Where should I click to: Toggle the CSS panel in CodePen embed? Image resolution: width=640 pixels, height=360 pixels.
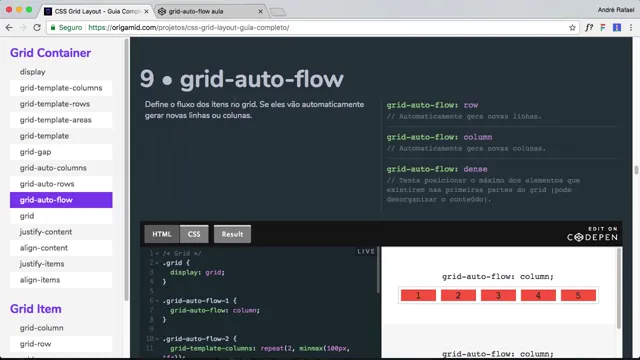pyautogui.click(x=194, y=234)
